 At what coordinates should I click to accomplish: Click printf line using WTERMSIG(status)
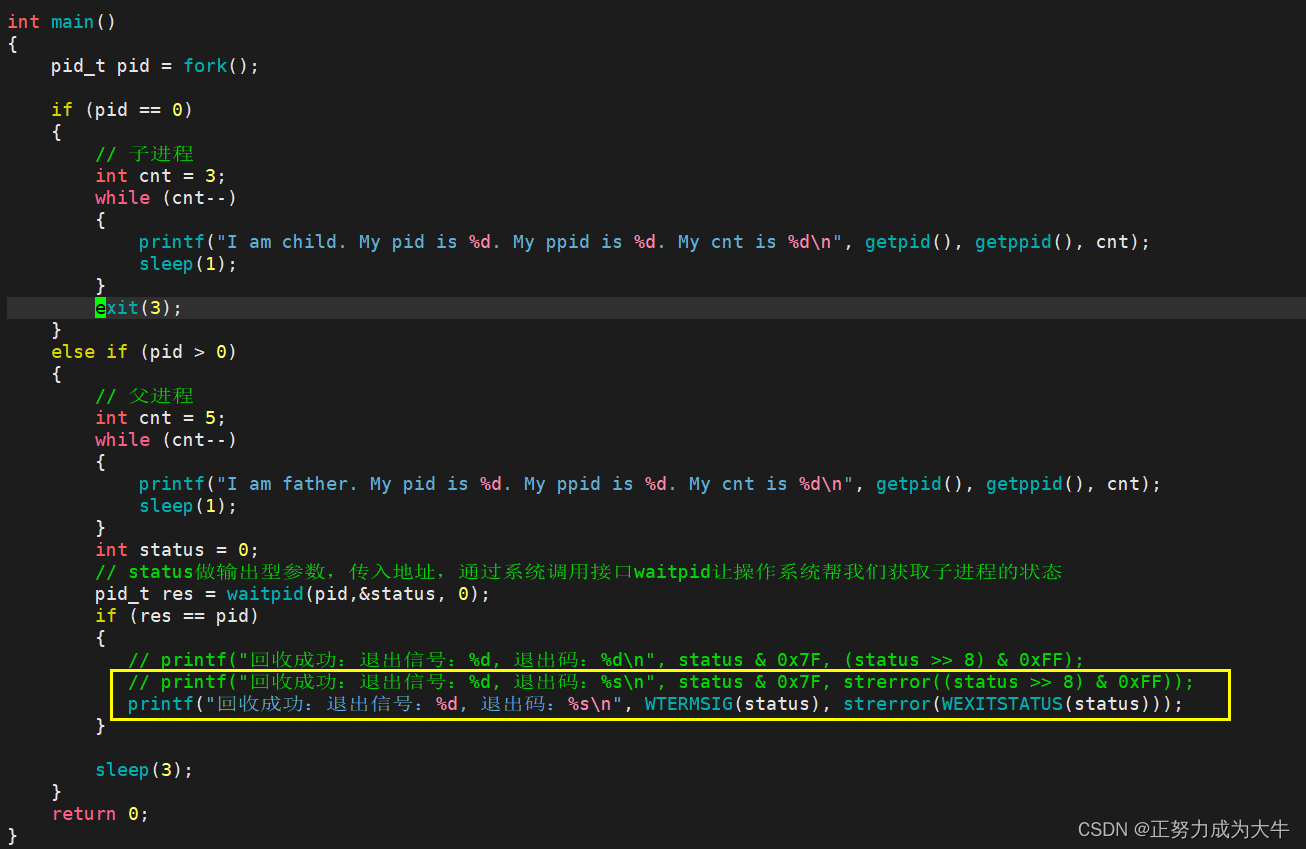[x=655, y=703]
